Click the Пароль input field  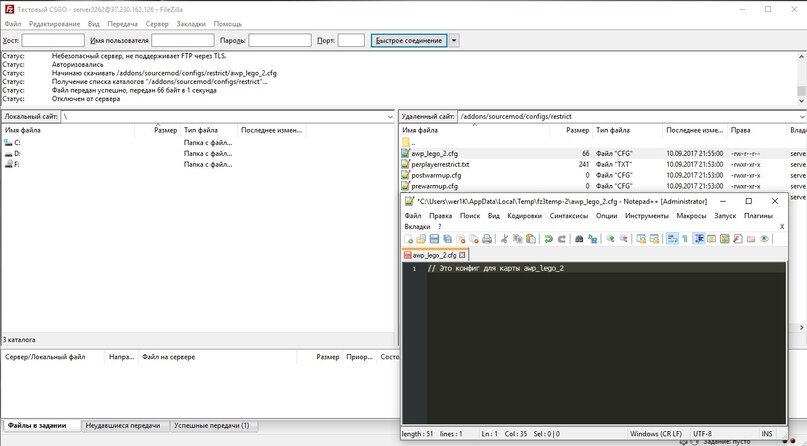280,40
